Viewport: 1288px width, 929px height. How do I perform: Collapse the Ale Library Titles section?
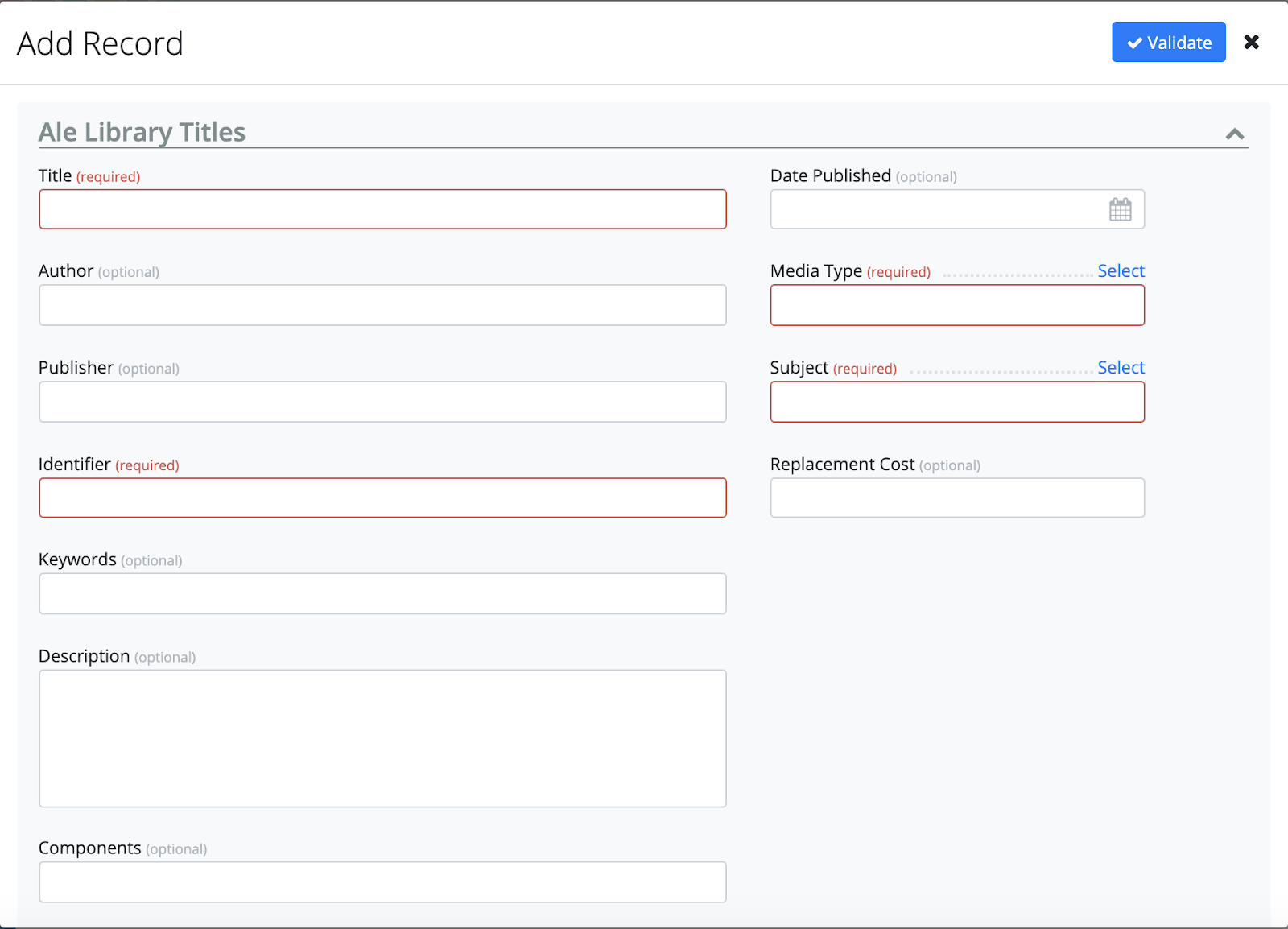(1235, 134)
